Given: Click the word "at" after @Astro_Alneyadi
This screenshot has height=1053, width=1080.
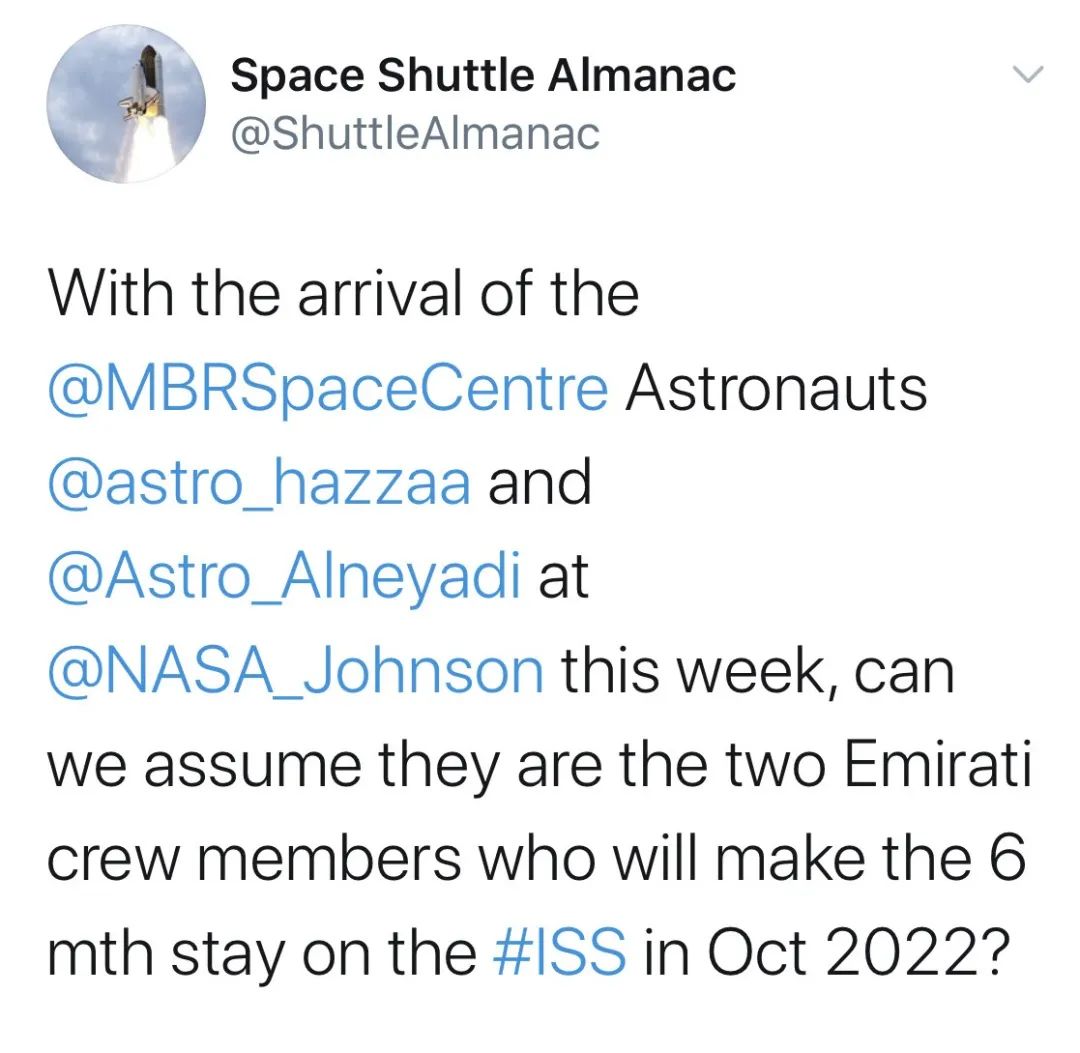Looking at the screenshot, I should pos(564,578).
